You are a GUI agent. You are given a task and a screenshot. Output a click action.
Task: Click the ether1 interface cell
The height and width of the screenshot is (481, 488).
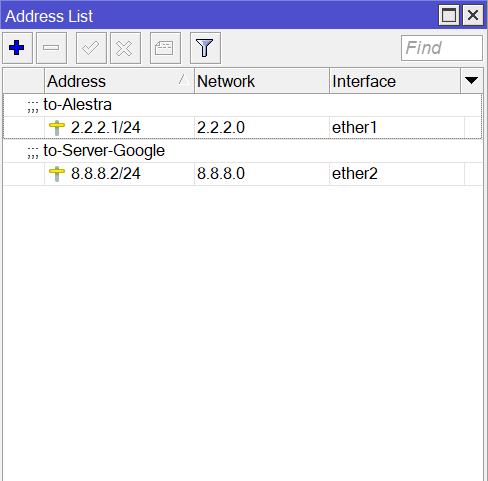(x=397, y=128)
